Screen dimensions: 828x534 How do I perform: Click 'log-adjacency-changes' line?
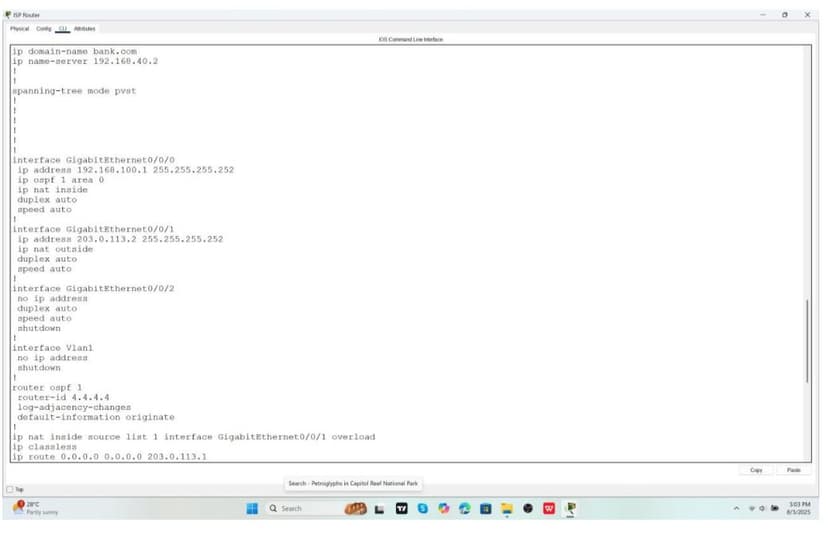click(x=74, y=407)
